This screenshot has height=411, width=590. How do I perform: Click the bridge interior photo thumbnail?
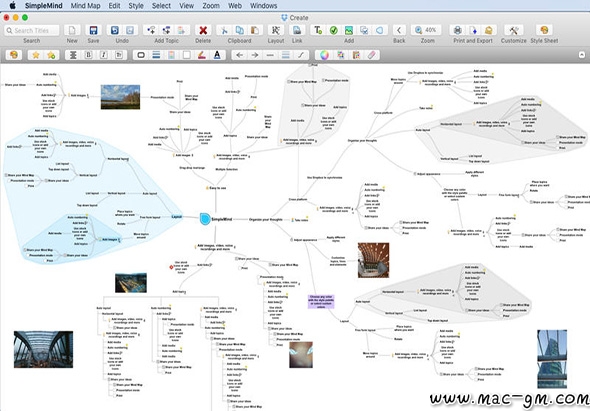tap(44, 349)
